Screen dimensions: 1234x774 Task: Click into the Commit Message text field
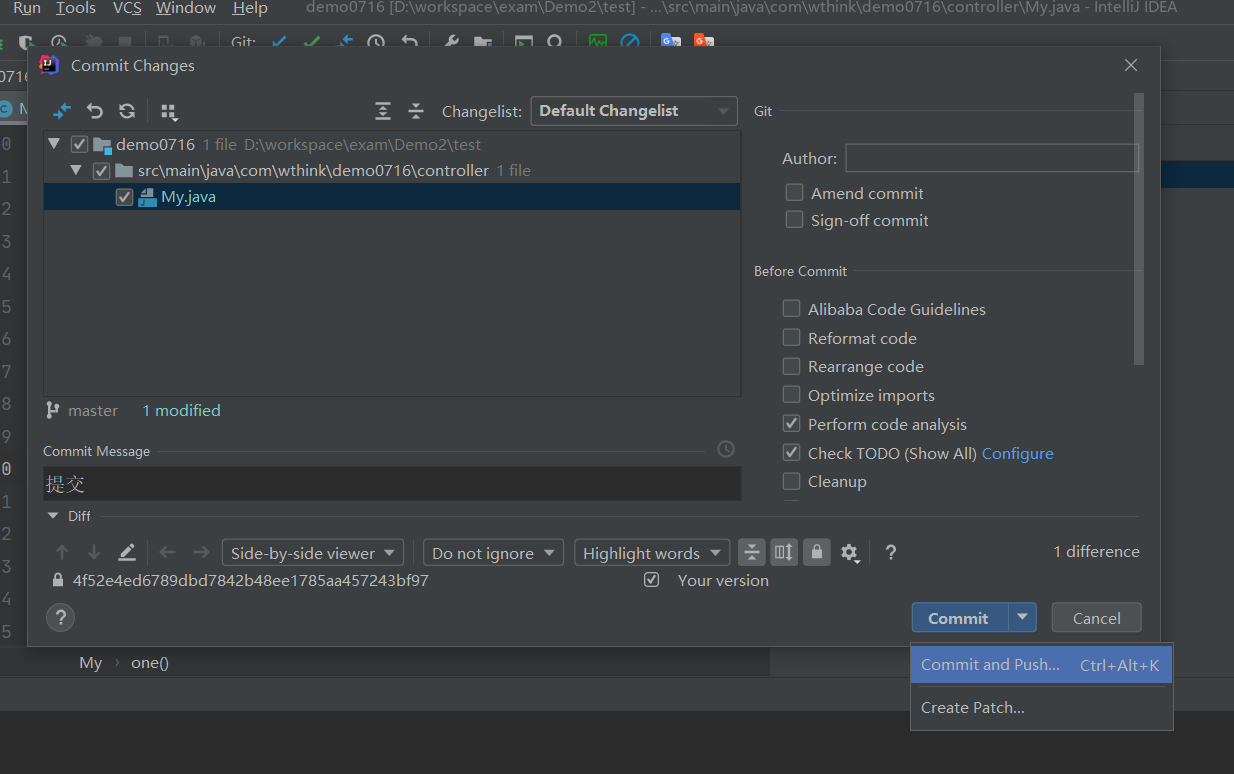coord(392,483)
